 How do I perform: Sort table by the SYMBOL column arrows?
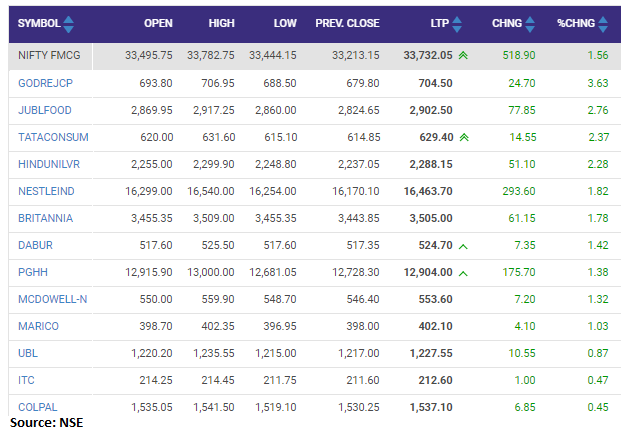67,22
